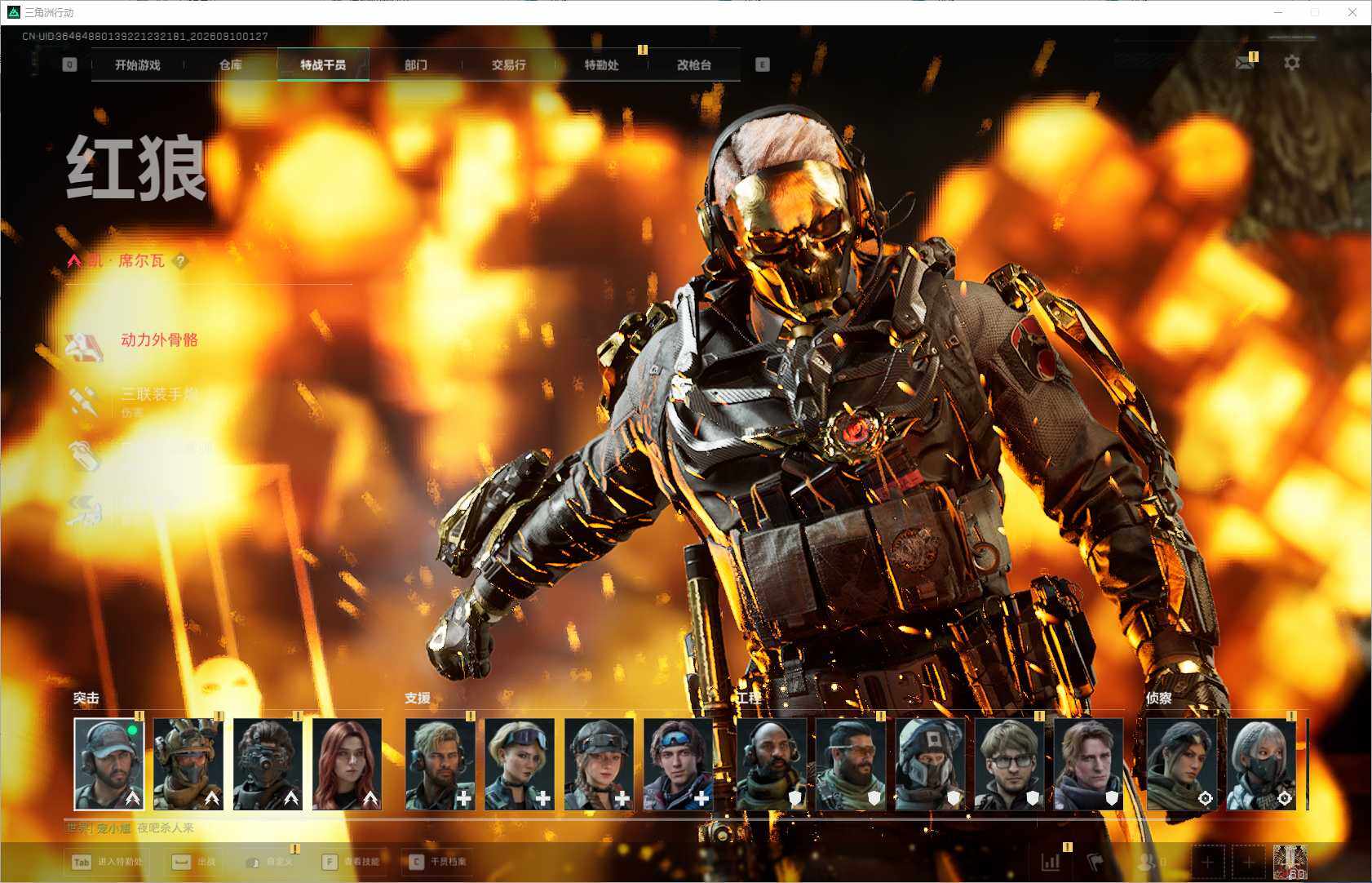Select the masked tan-helmet operator under 突击
Viewport: 1372px width, 883px height.
188,764
